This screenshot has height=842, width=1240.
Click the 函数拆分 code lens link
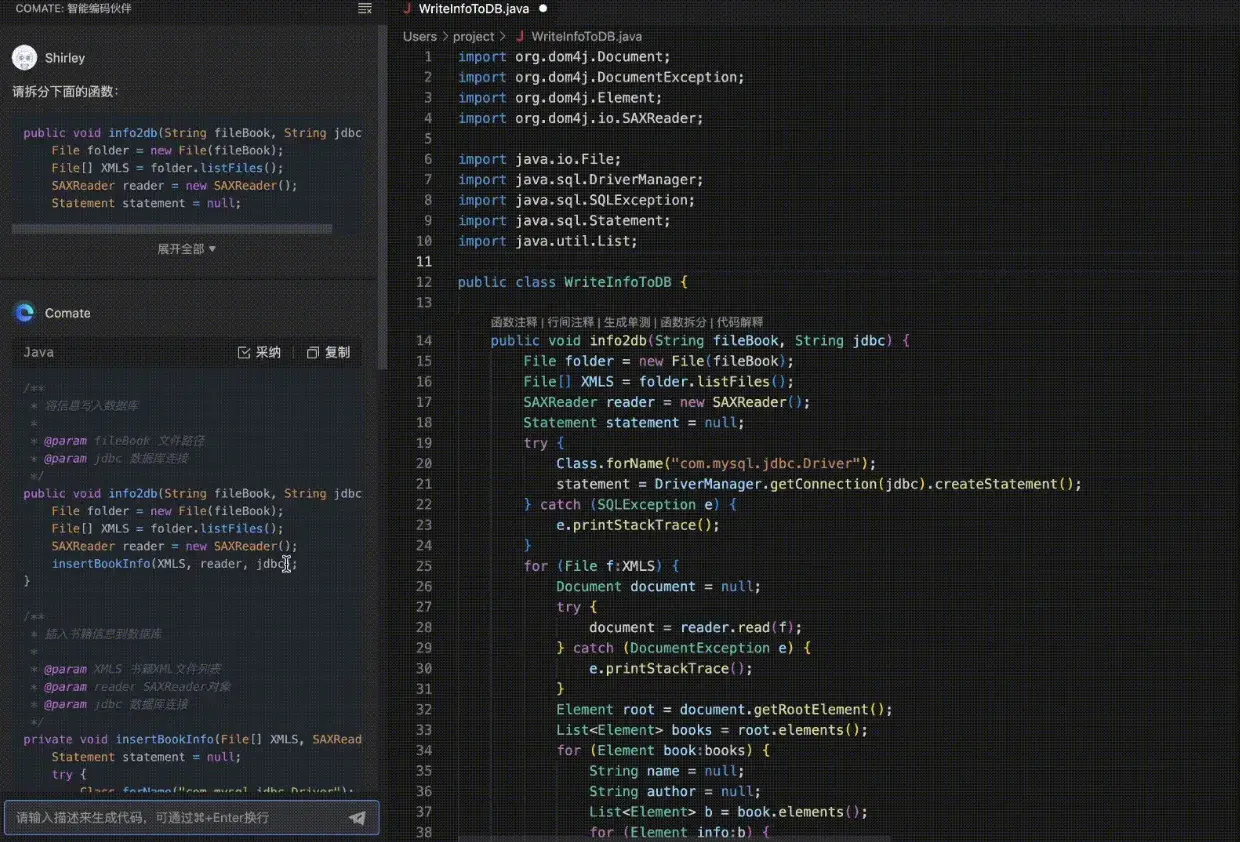point(683,322)
